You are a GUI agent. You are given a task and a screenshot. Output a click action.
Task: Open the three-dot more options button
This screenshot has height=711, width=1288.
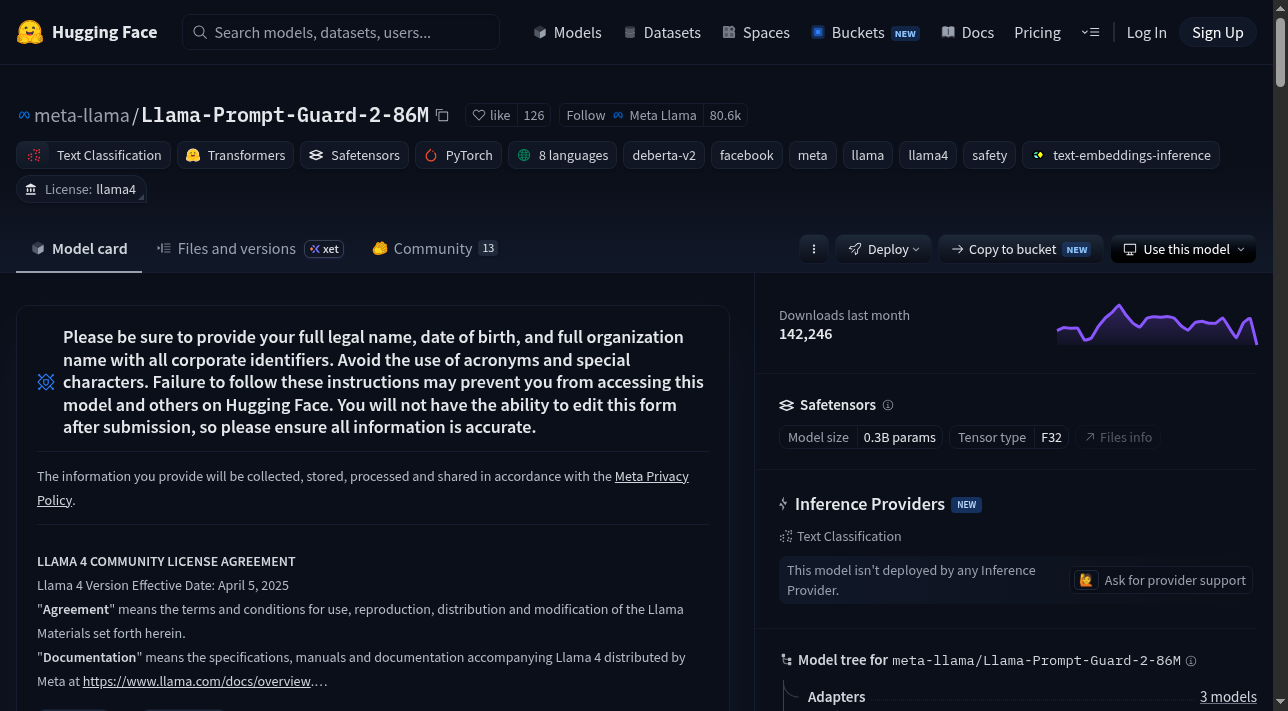(x=814, y=249)
